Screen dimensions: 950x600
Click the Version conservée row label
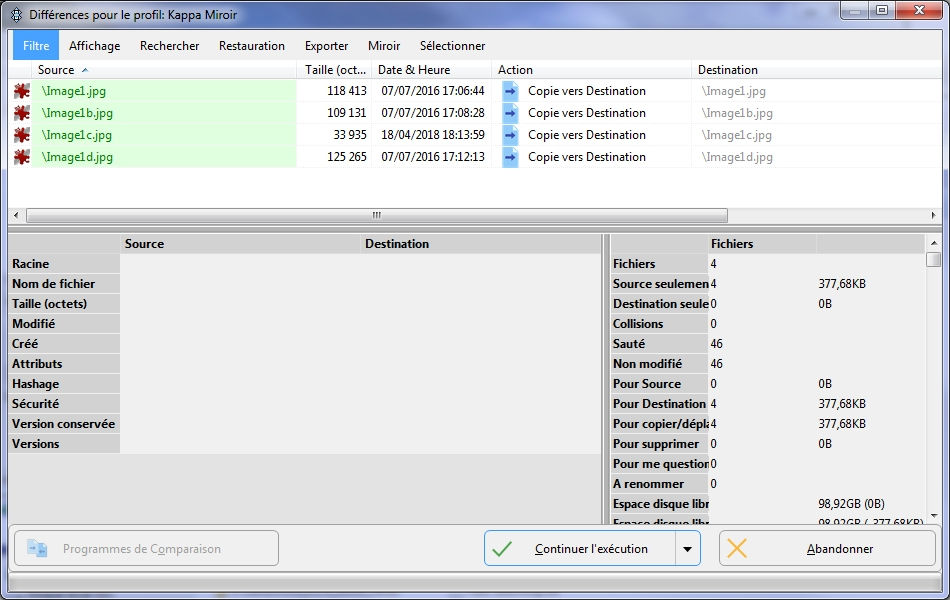[x=63, y=424]
